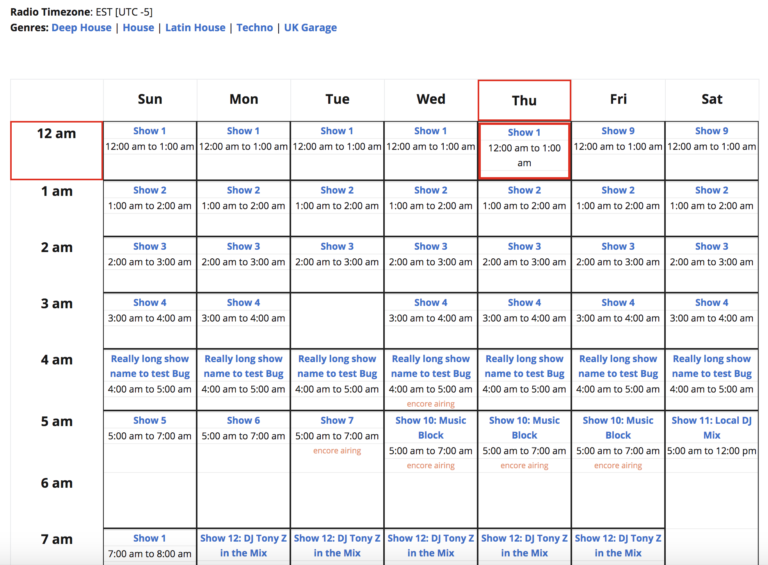Open Show 3 in the Fri column

tap(618, 246)
